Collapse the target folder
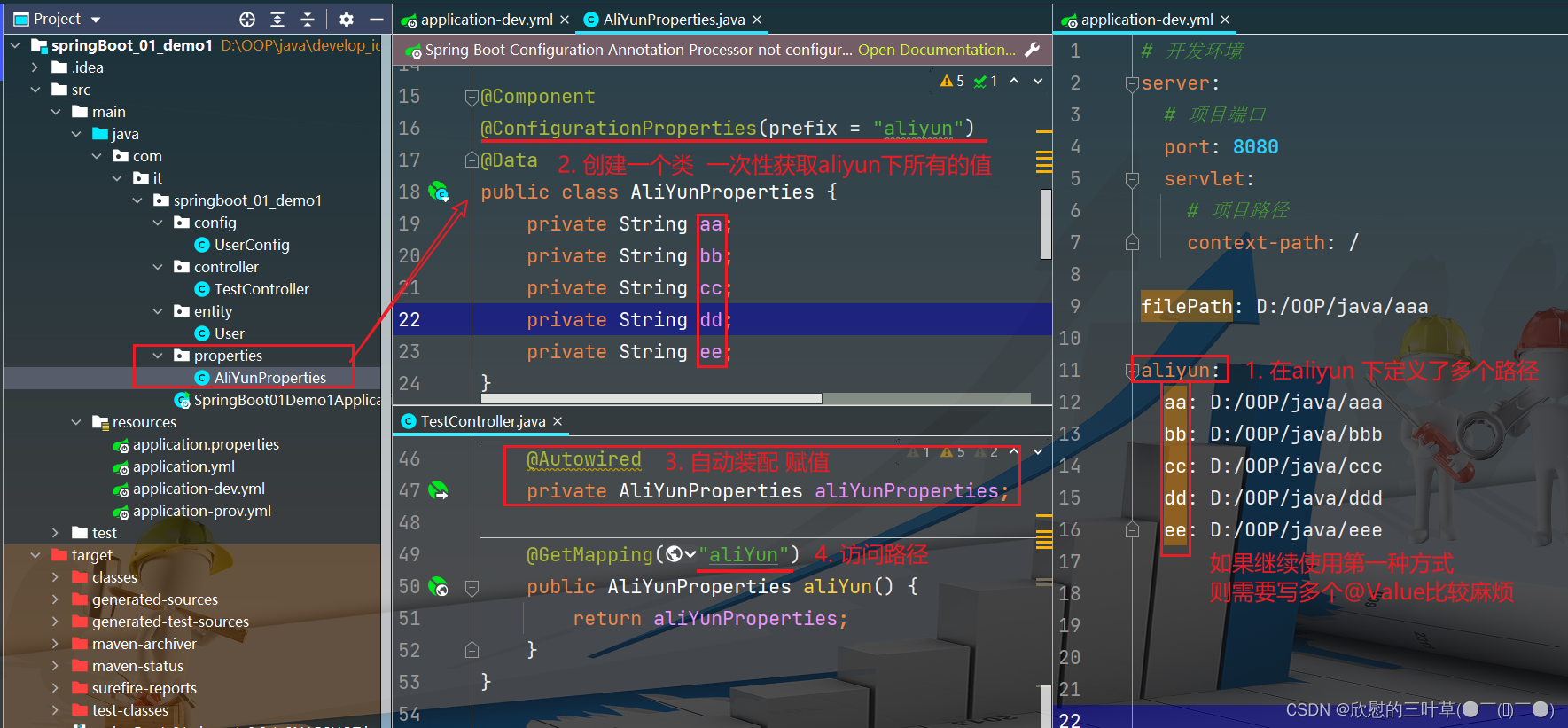Screen dimensions: 1568x728 tap(35, 555)
